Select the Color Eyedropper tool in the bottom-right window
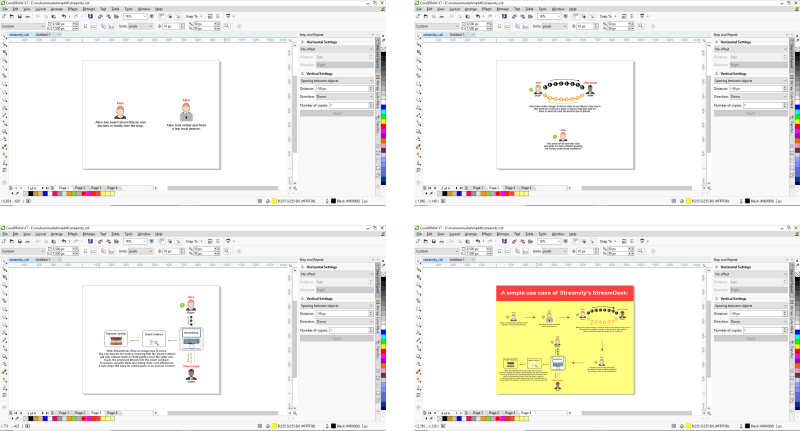The width and height of the screenshot is (800, 431). [419, 372]
